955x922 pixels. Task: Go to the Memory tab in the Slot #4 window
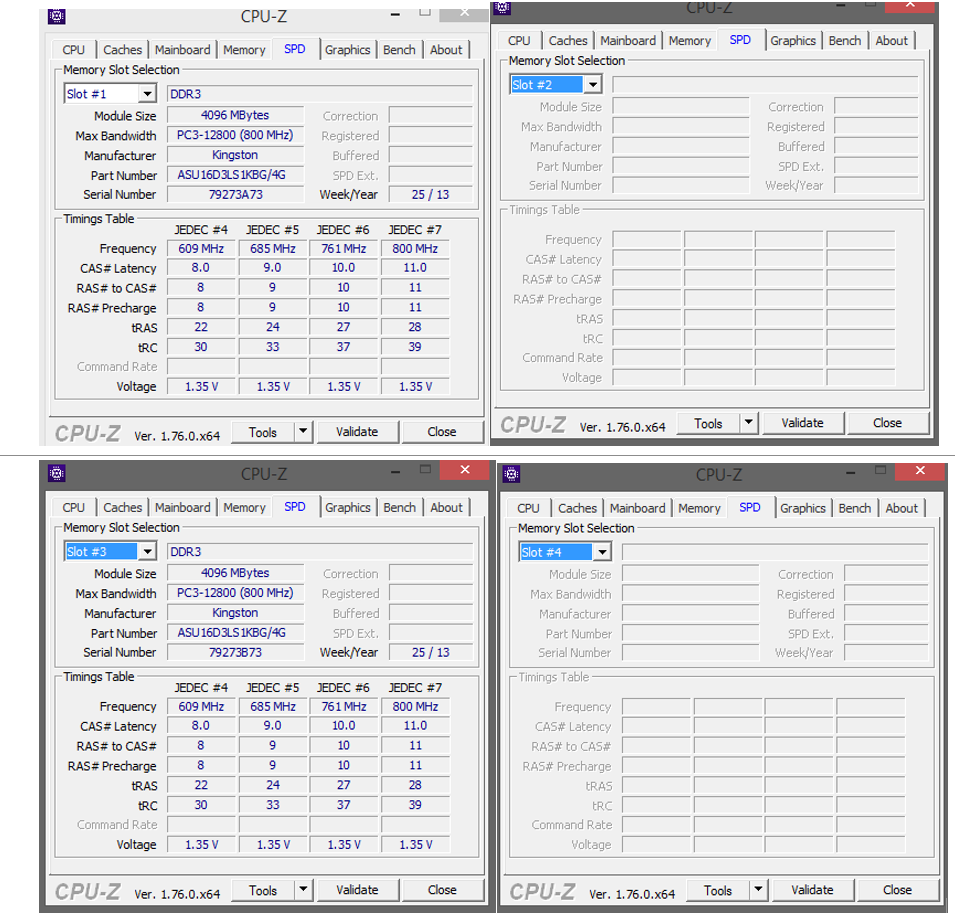(x=699, y=508)
